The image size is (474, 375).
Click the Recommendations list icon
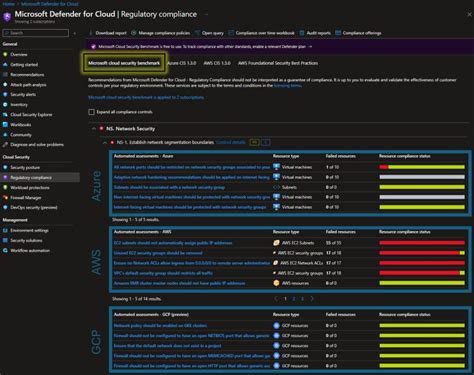[x=5, y=74]
